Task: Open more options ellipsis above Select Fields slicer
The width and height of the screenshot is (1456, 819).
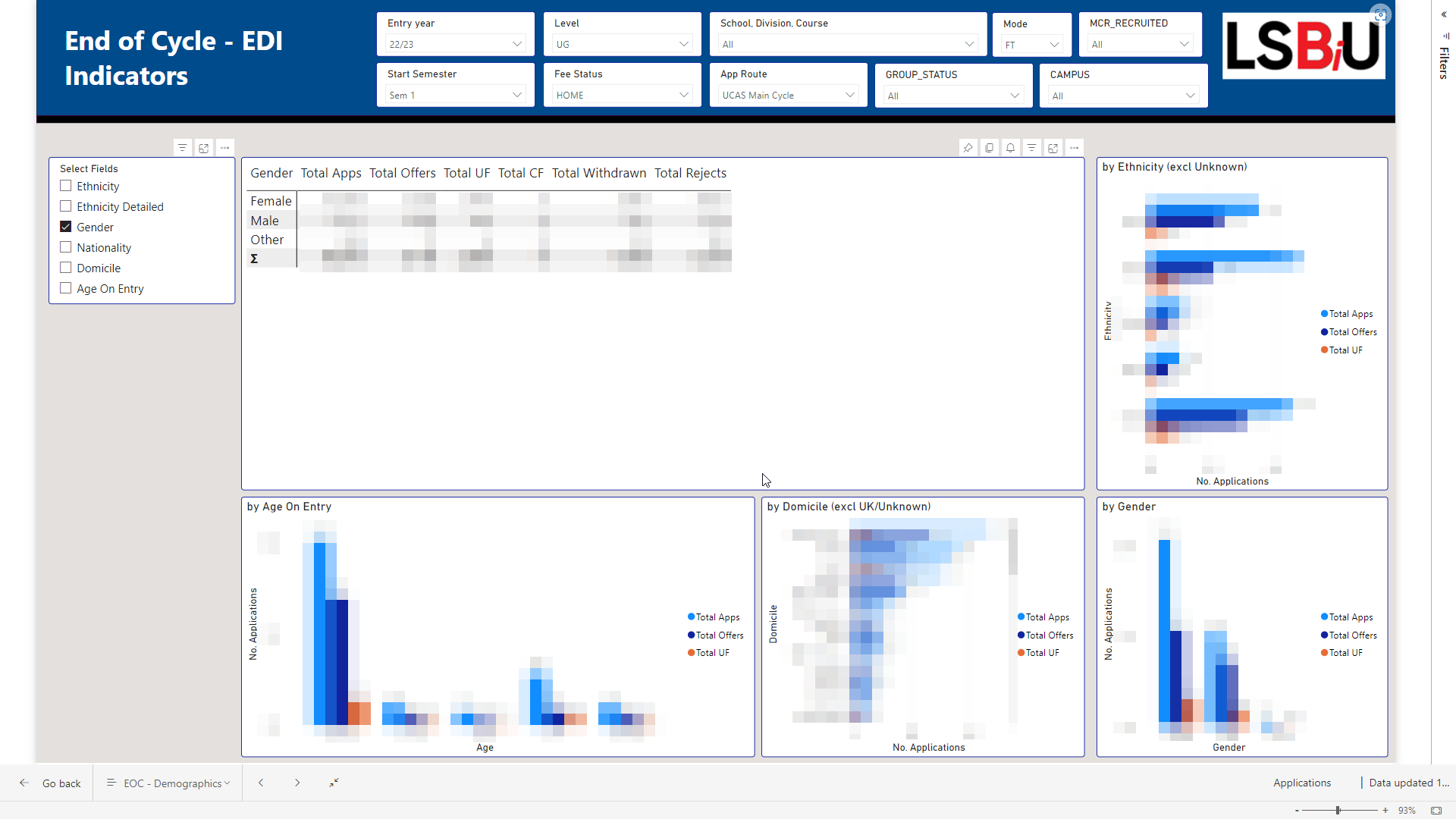Action: click(x=224, y=148)
